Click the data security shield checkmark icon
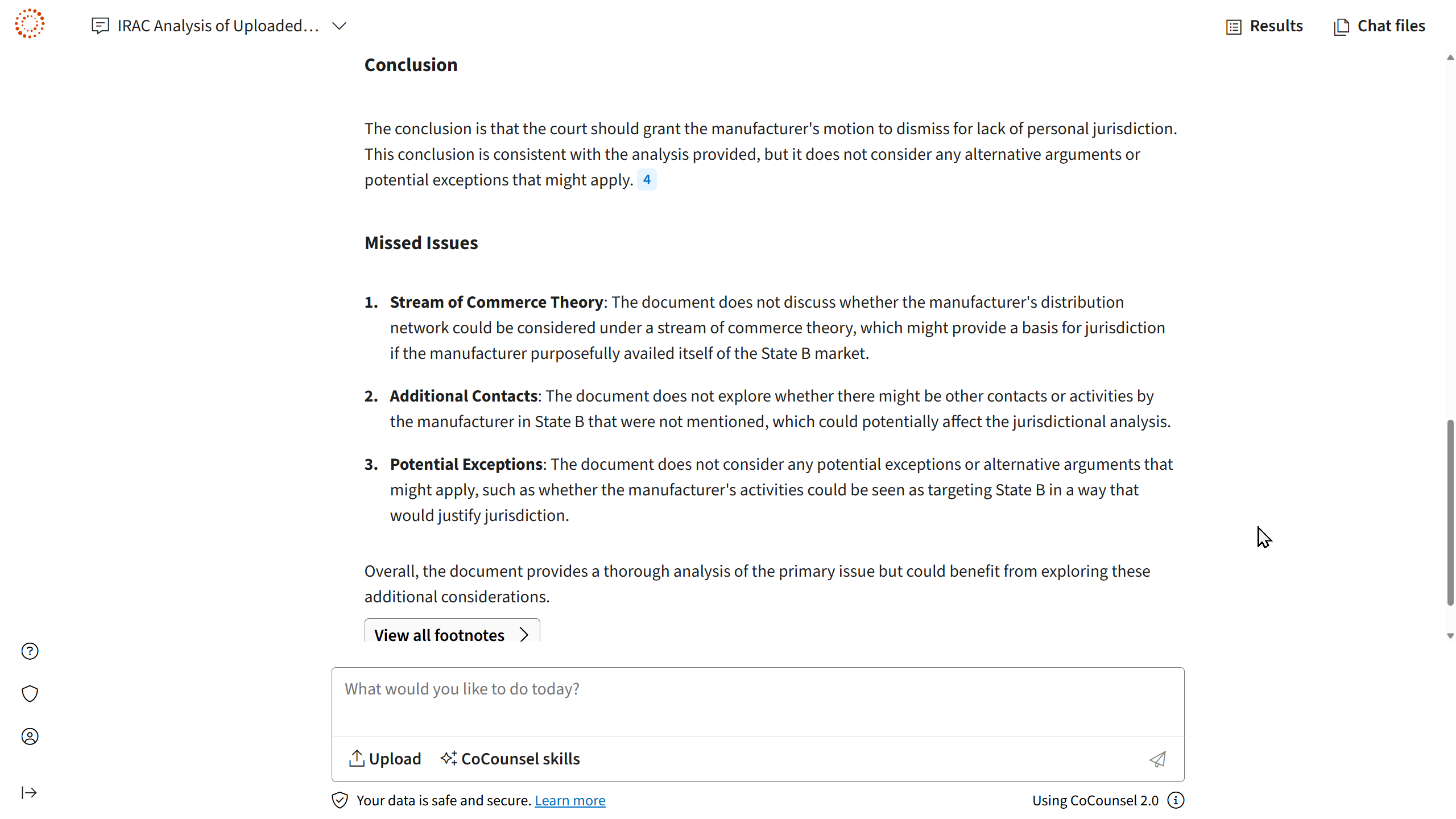Screen dimensions: 1456x819 340,801
